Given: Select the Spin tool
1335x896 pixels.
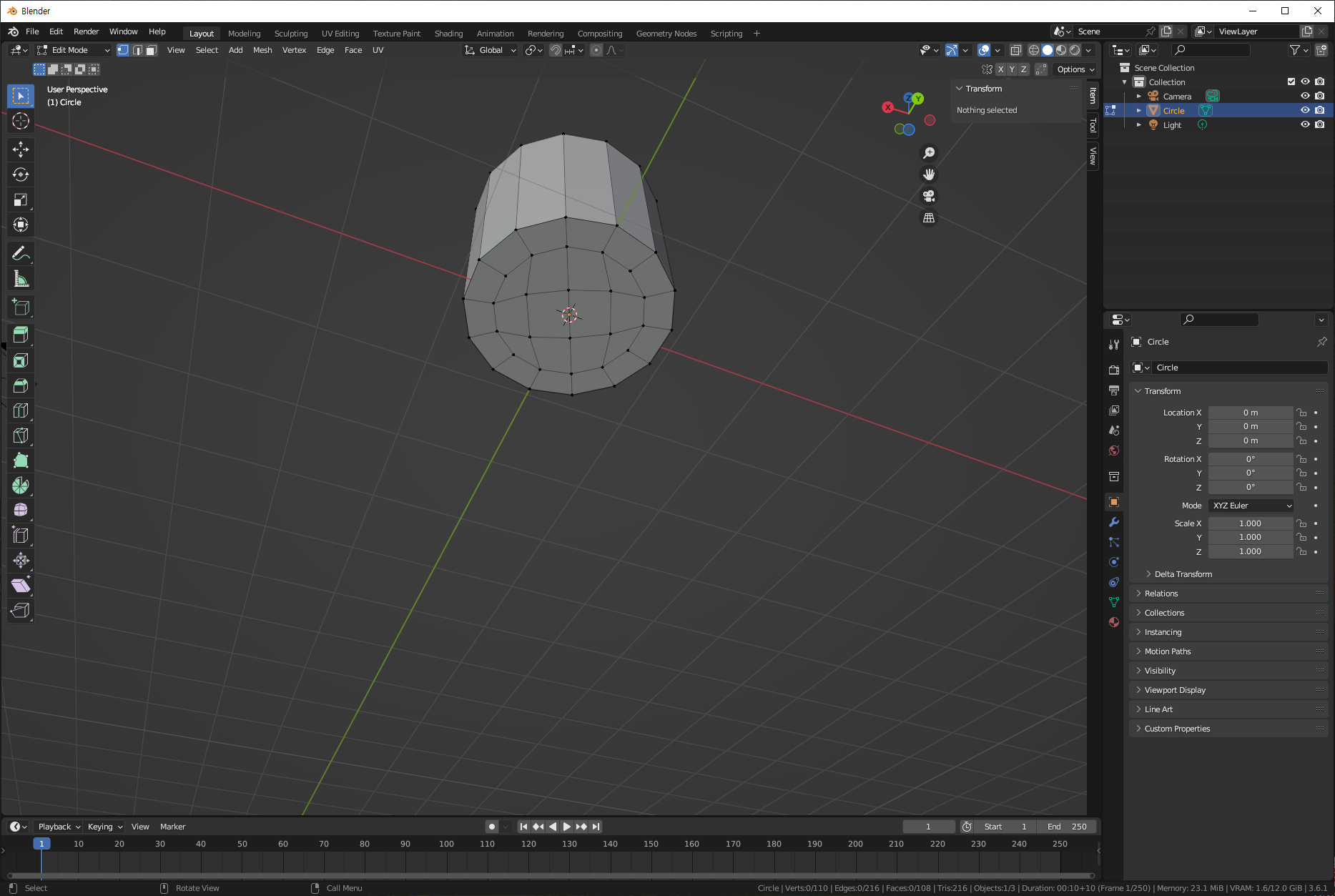Looking at the screenshot, I should click(x=21, y=486).
